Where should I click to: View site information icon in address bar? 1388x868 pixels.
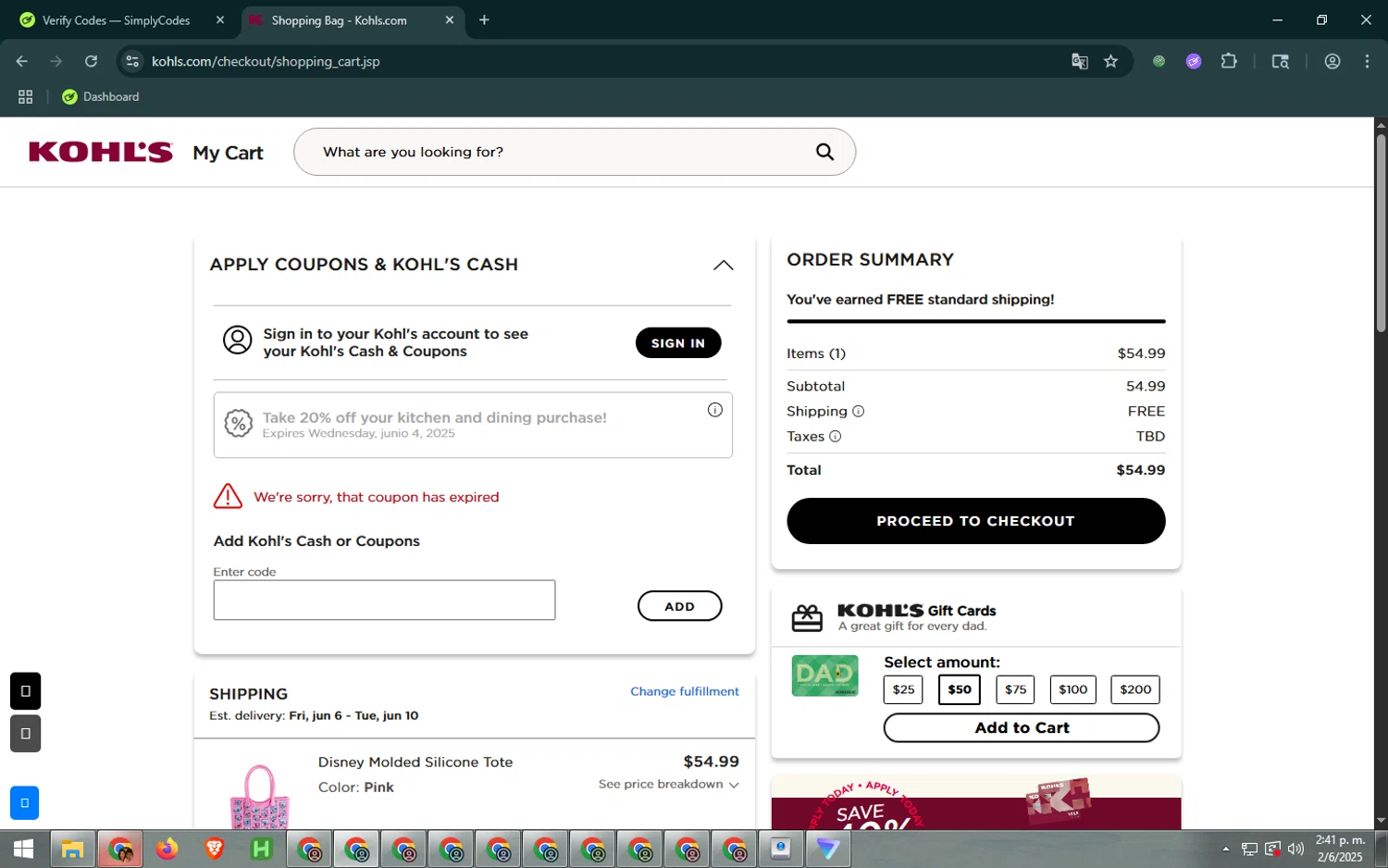(x=132, y=61)
